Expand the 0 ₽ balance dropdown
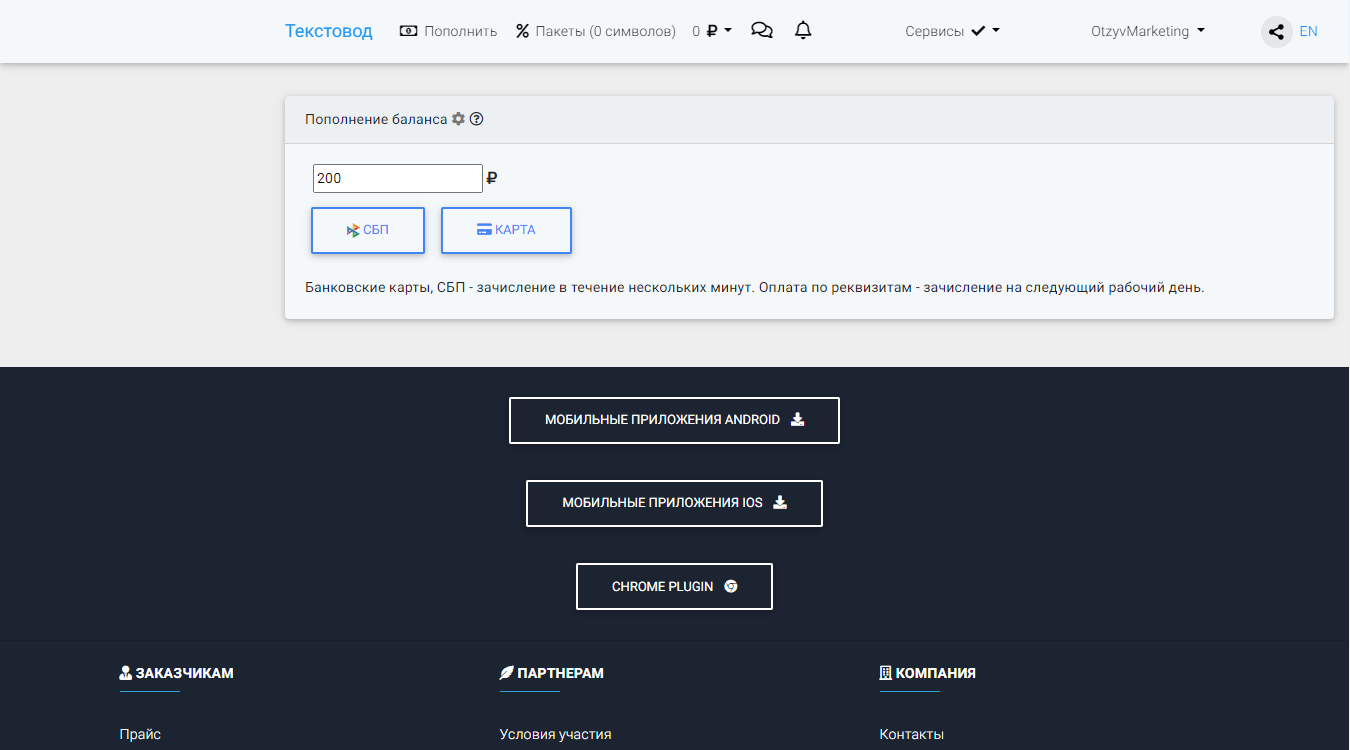This screenshot has width=1350, height=750. 711,30
